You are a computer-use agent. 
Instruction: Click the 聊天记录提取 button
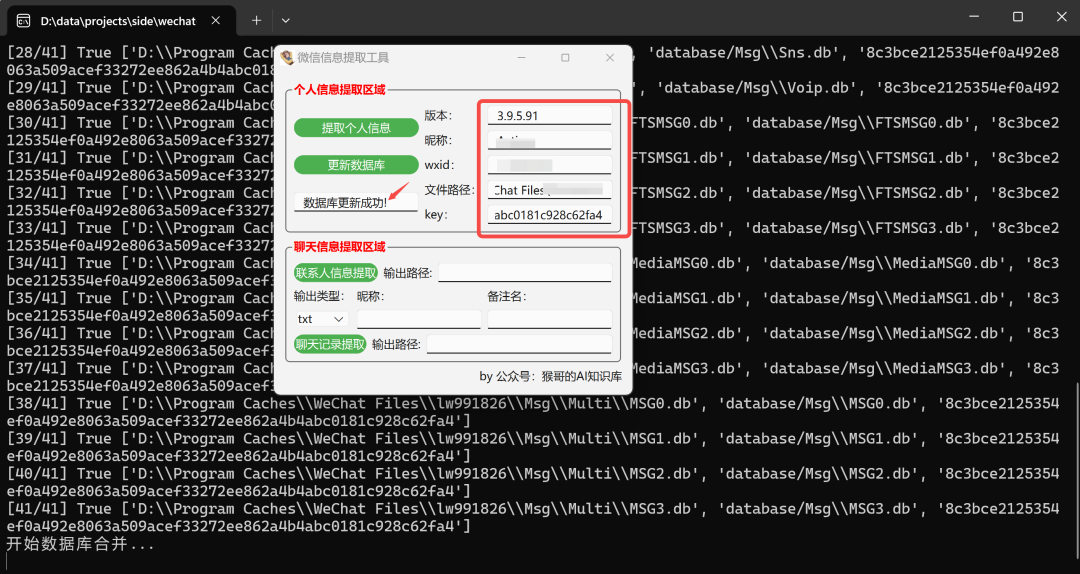click(x=330, y=344)
